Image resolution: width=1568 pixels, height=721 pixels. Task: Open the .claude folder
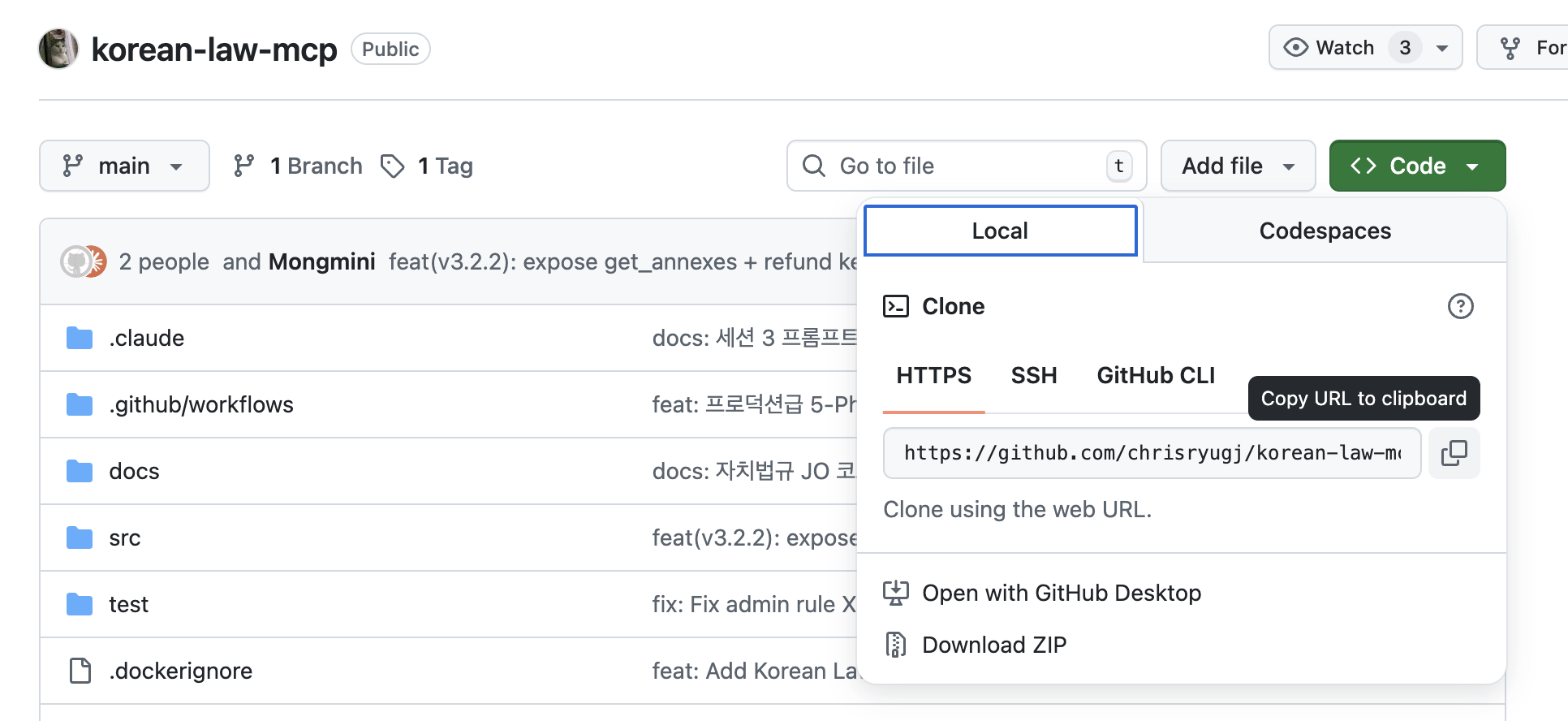click(x=147, y=338)
